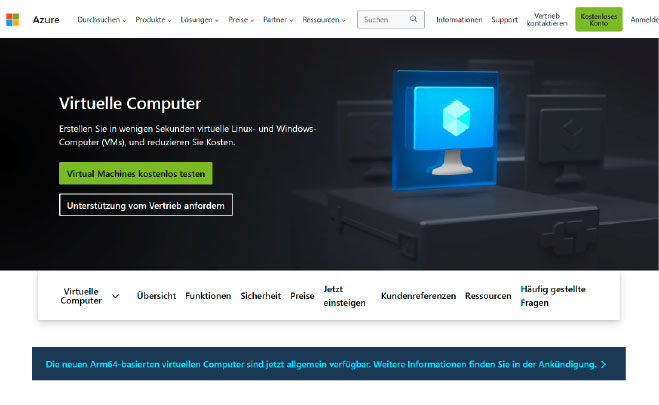The height and width of the screenshot is (405, 659).
Task: Go to the Funktionen tab
Action: click(x=208, y=296)
